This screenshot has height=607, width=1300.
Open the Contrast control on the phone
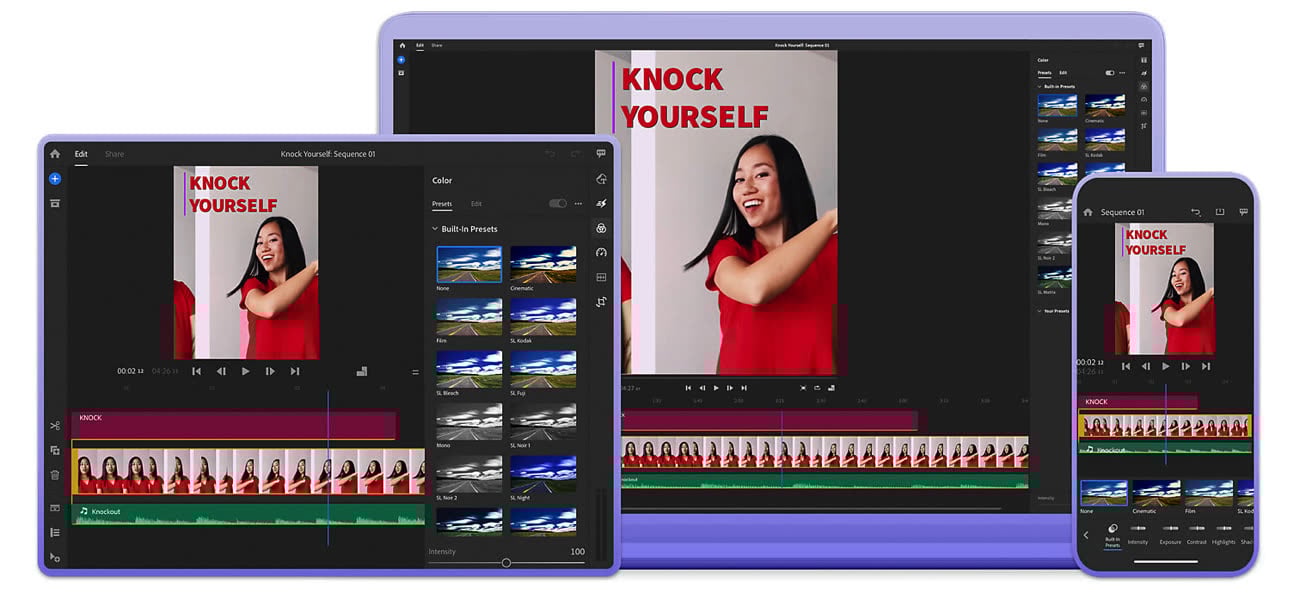tap(1197, 535)
